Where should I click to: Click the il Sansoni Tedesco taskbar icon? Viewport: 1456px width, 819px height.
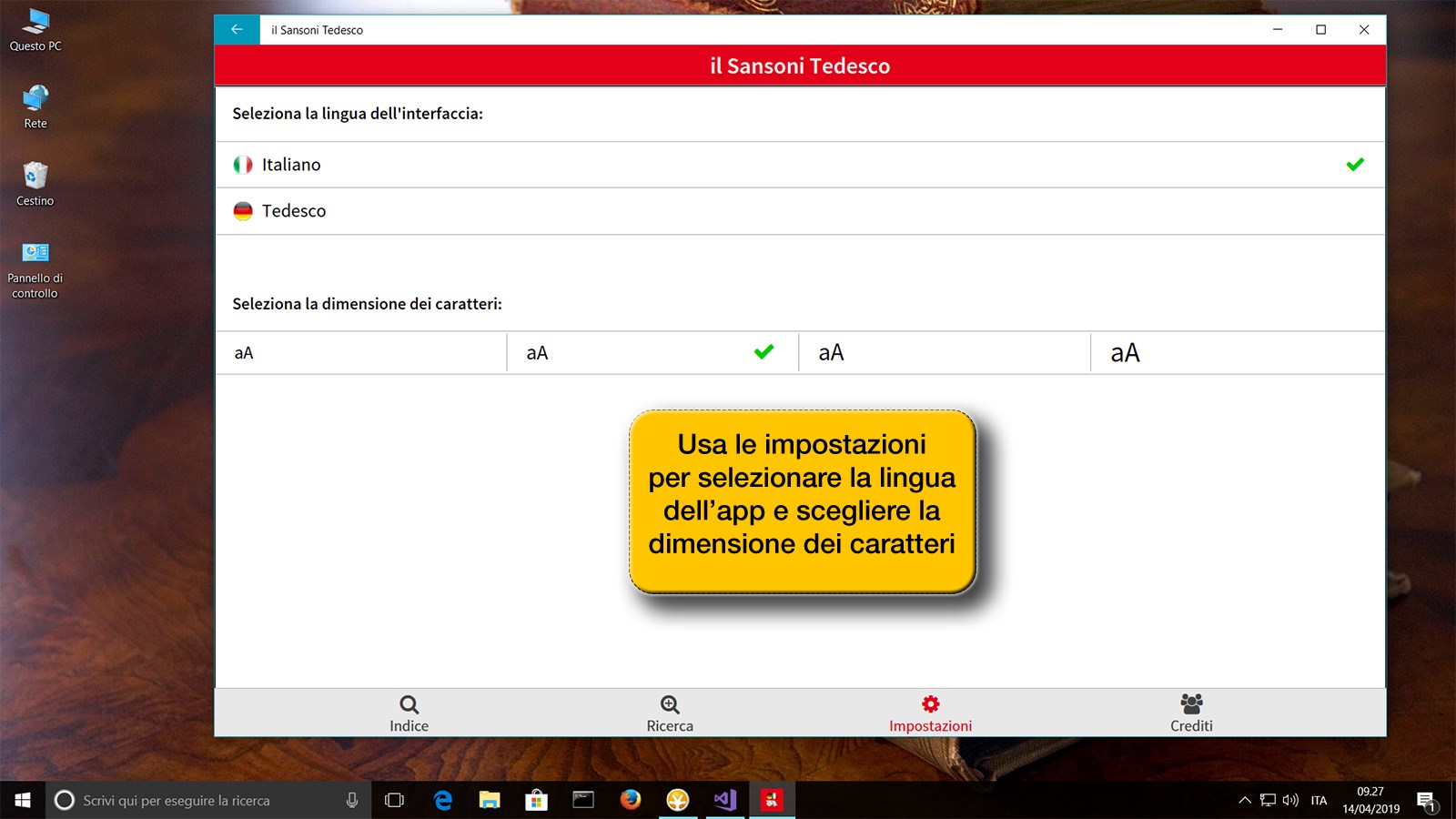[772, 800]
